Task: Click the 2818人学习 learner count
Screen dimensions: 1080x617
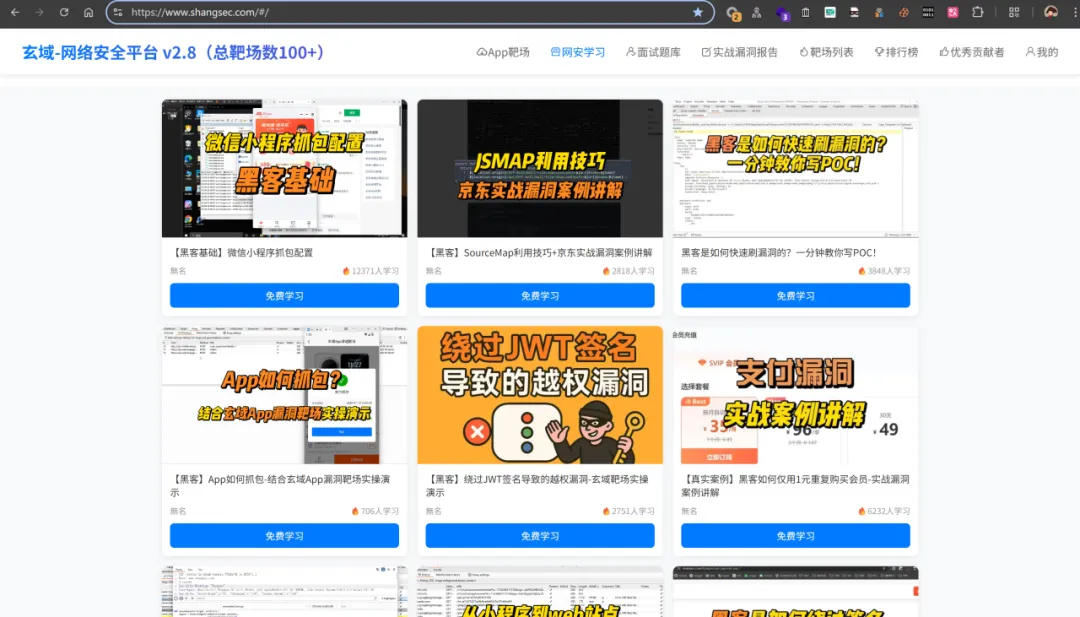Action: (628, 271)
